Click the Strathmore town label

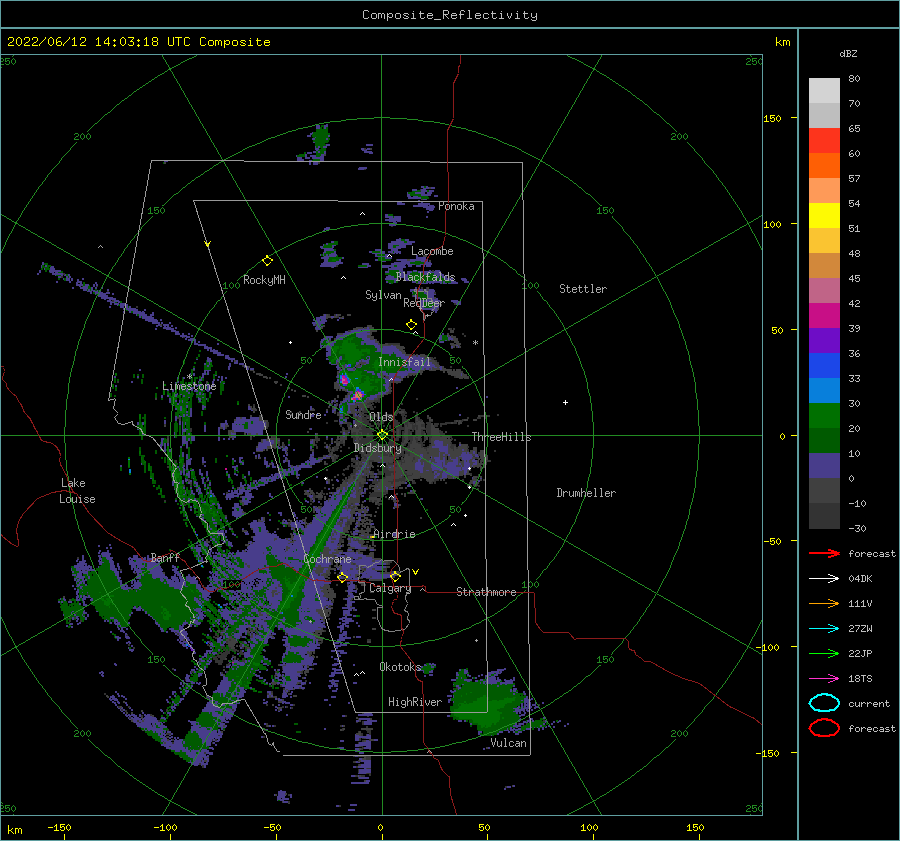pos(486,592)
